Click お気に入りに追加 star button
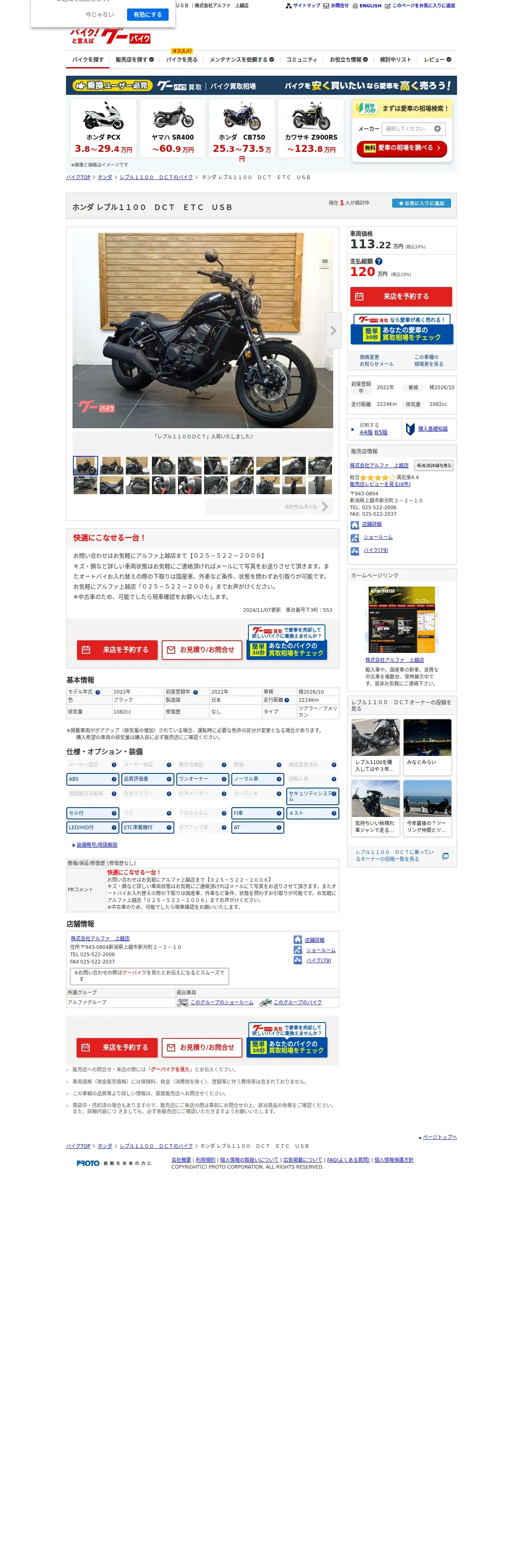The width and height of the screenshot is (523, 1568). point(421,203)
